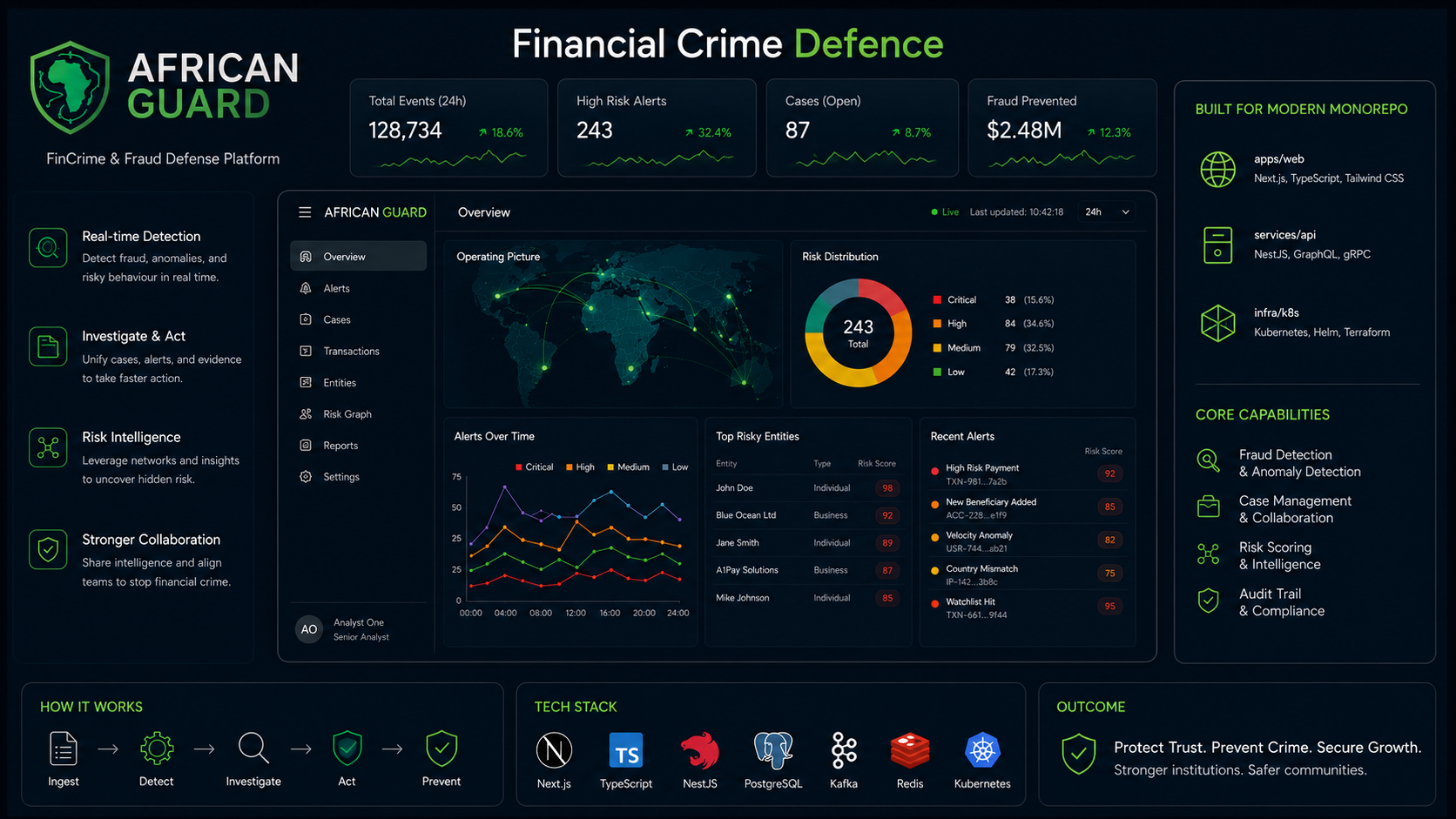Click the Cases icon in sidebar
1456x819 pixels.
tap(306, 319)
